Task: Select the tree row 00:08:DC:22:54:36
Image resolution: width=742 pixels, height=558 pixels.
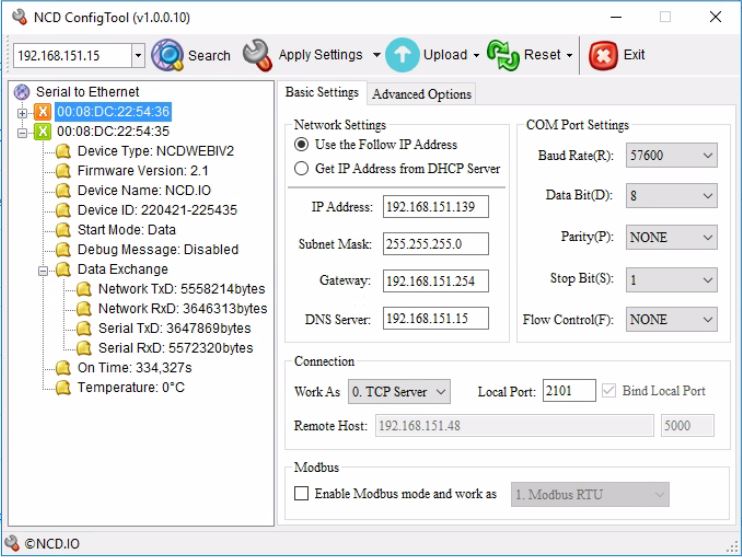Action: 113,112
